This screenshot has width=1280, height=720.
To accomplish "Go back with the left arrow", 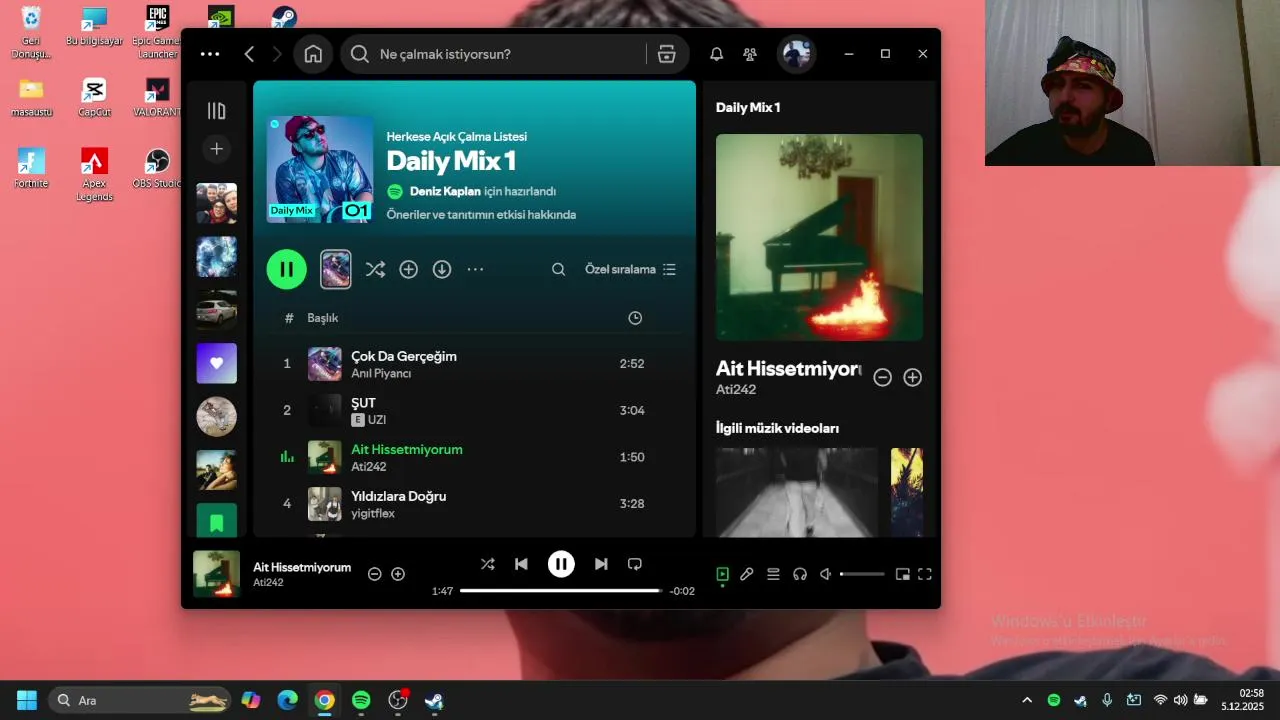I will (x=249, y=54).
